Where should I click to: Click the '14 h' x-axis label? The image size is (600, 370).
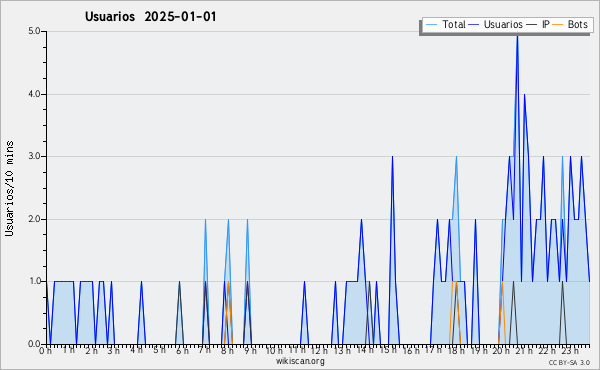click(x=365, y=350)
